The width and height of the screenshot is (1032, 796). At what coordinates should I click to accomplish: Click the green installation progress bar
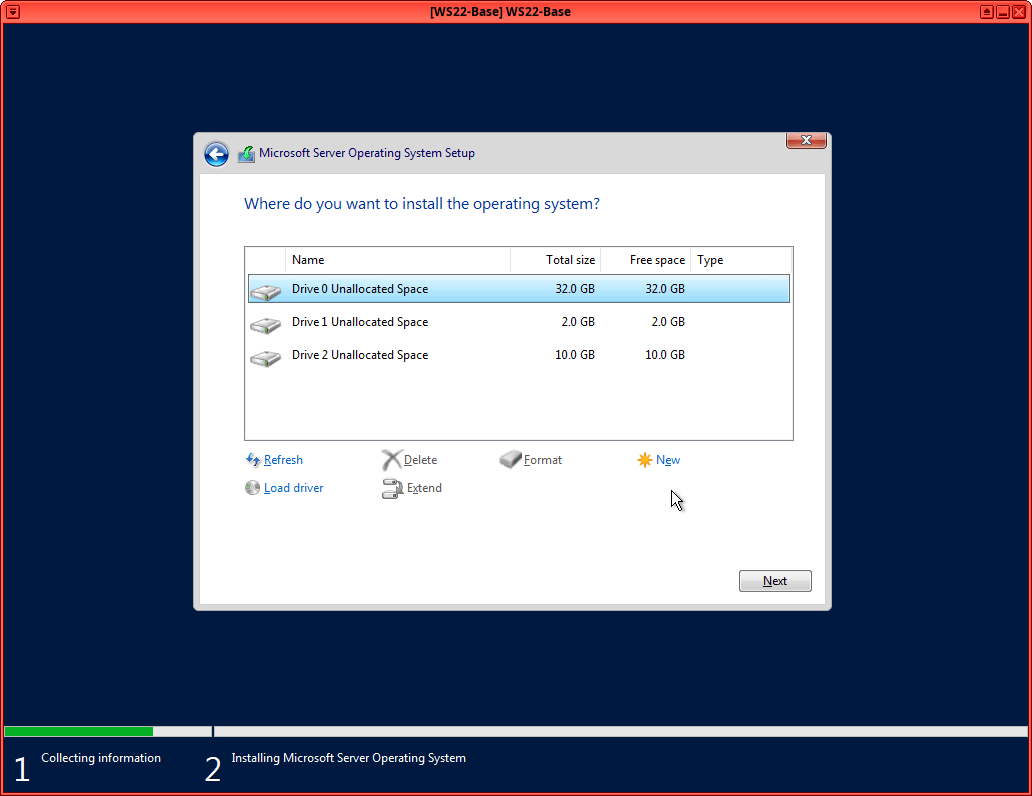tap(78, 731)
